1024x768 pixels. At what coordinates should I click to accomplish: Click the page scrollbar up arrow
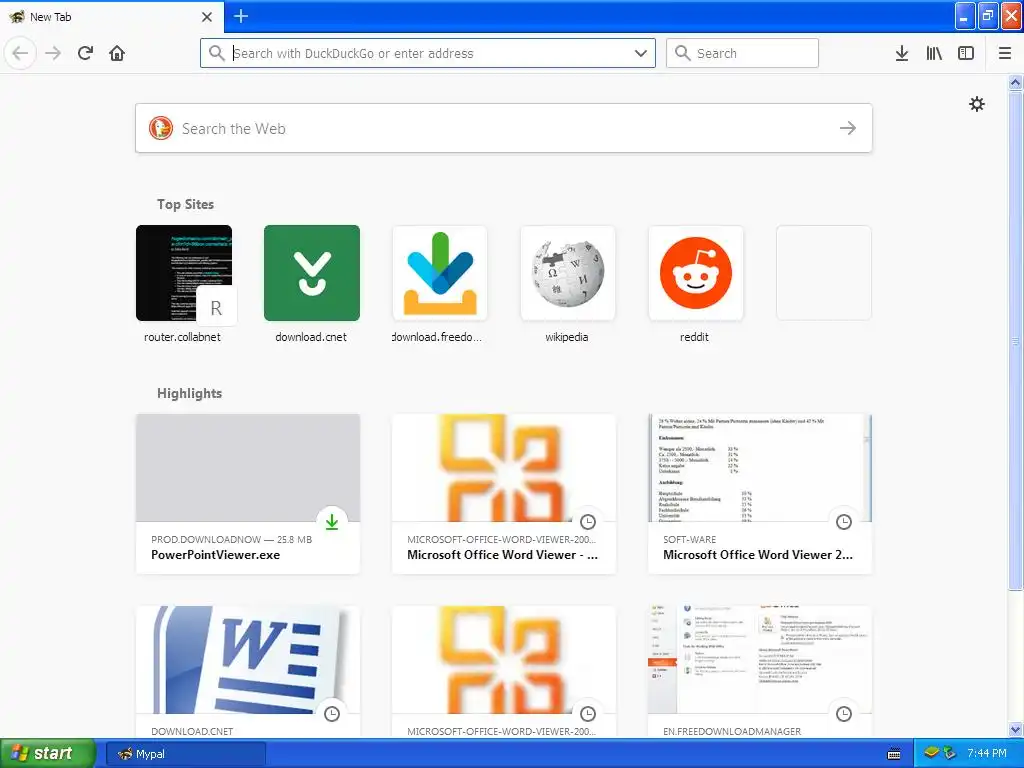click(x=1015, y=82)
